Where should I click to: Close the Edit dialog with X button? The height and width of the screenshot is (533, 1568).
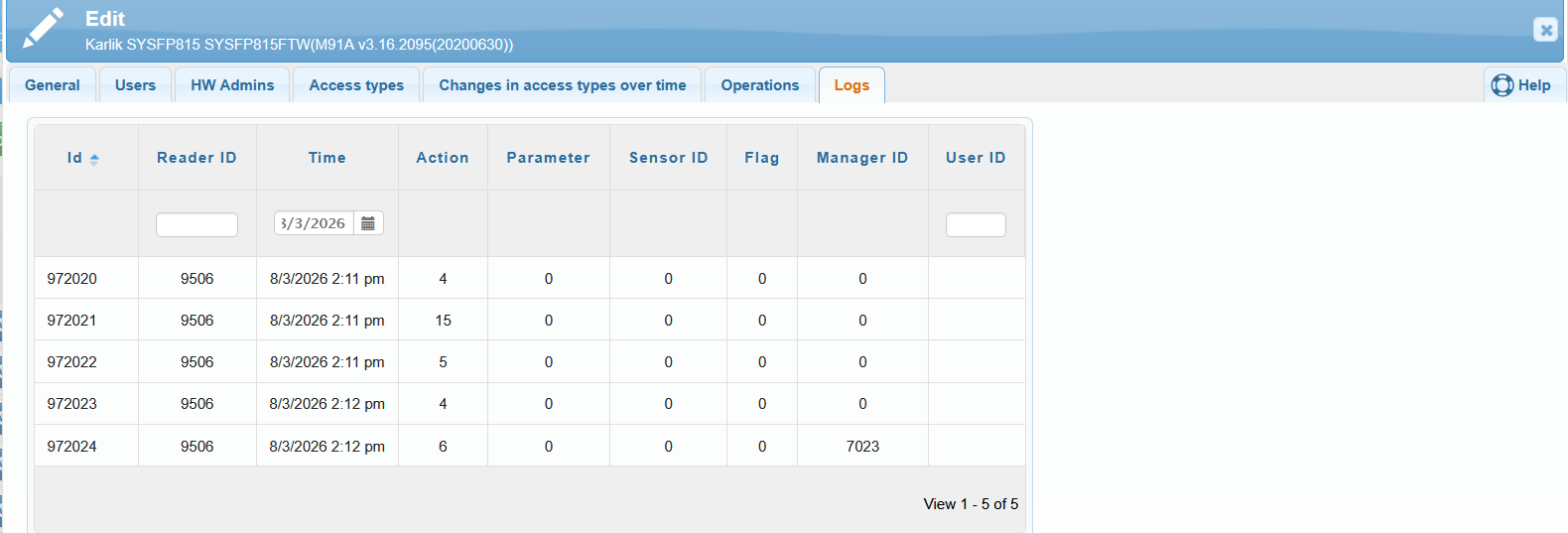pyautogui.click(x=1545, y=30)
